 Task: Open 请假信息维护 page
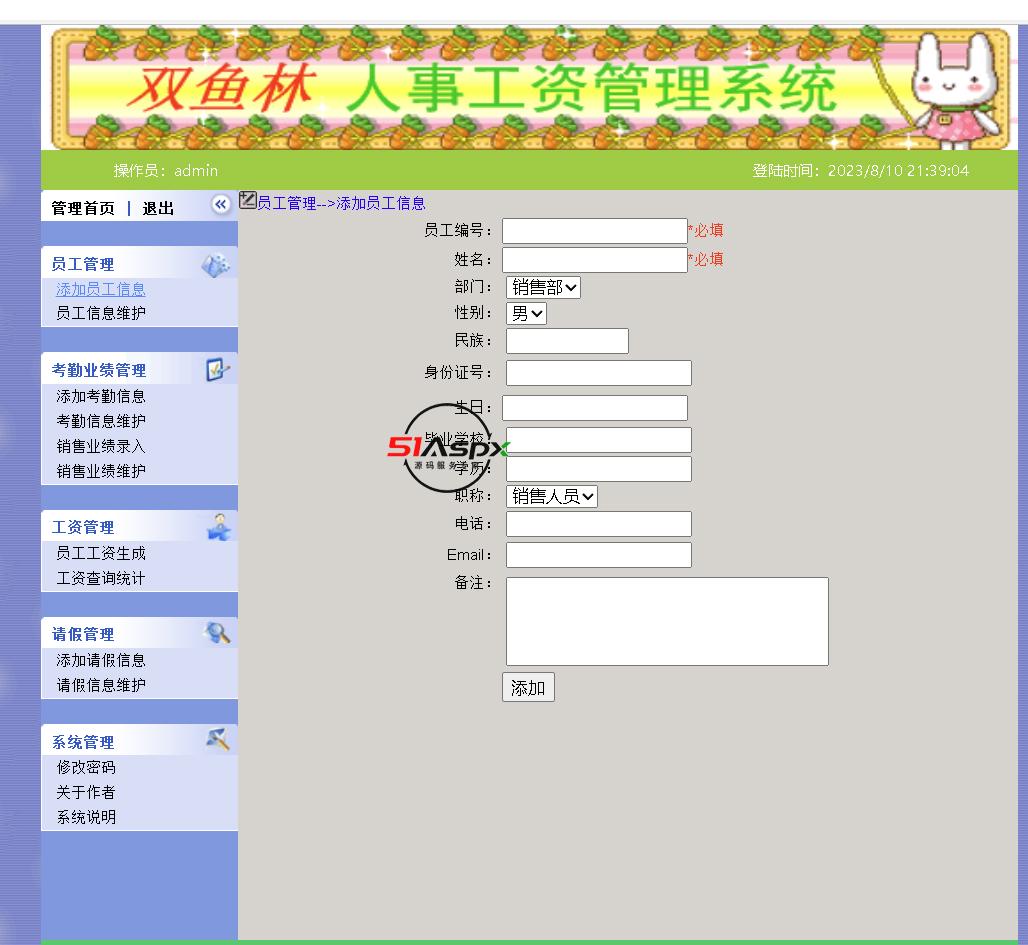pos(101,685)
